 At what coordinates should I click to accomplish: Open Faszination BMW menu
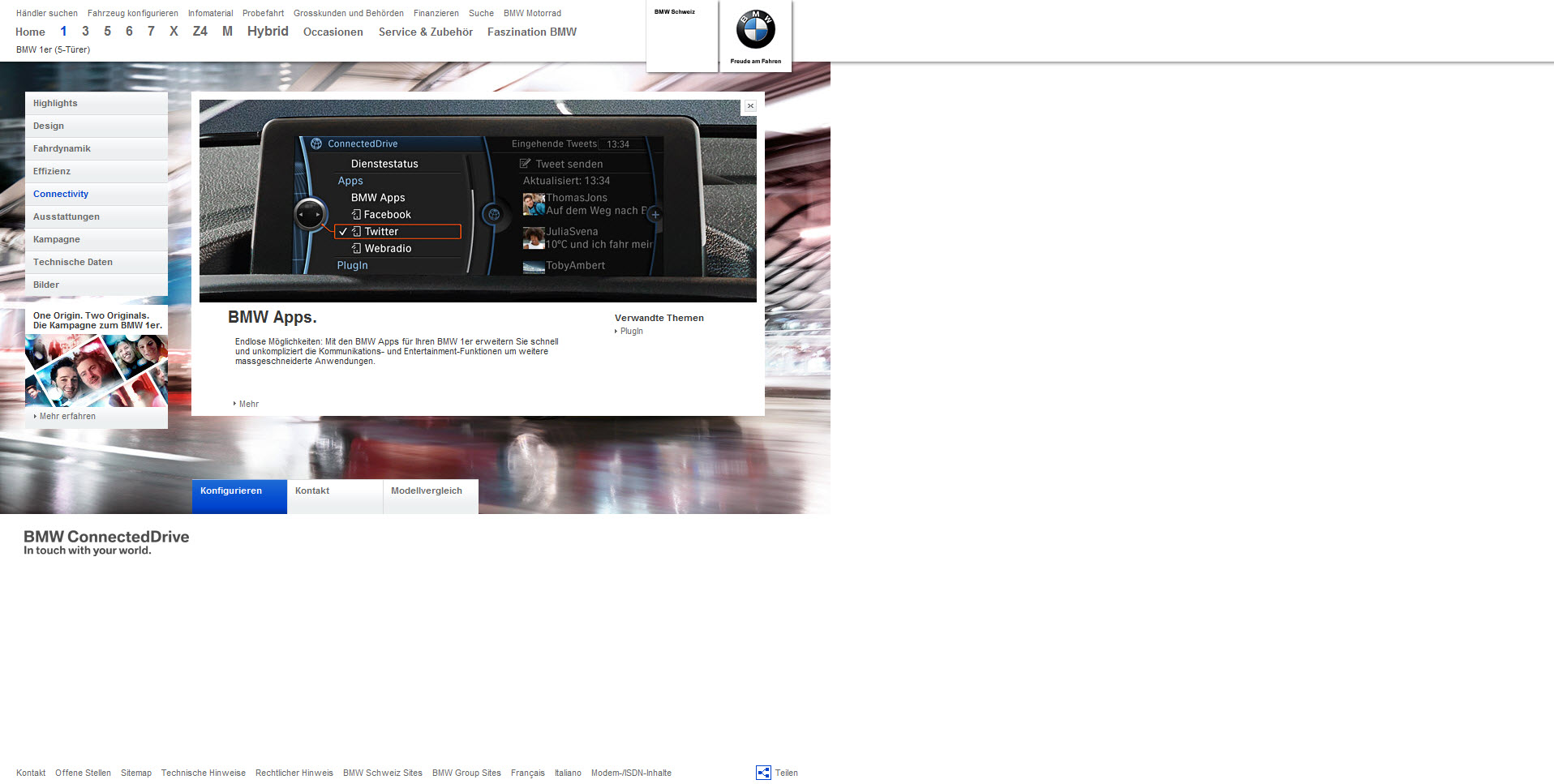click(532, 32)
